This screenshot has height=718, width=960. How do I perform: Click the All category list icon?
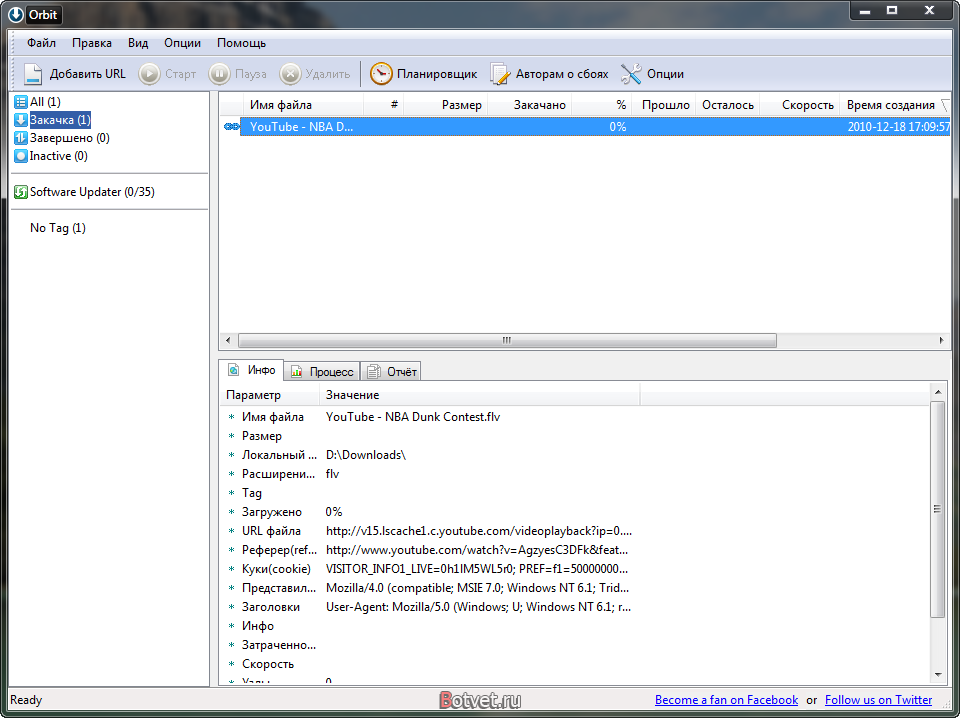[x=21, y=102]
